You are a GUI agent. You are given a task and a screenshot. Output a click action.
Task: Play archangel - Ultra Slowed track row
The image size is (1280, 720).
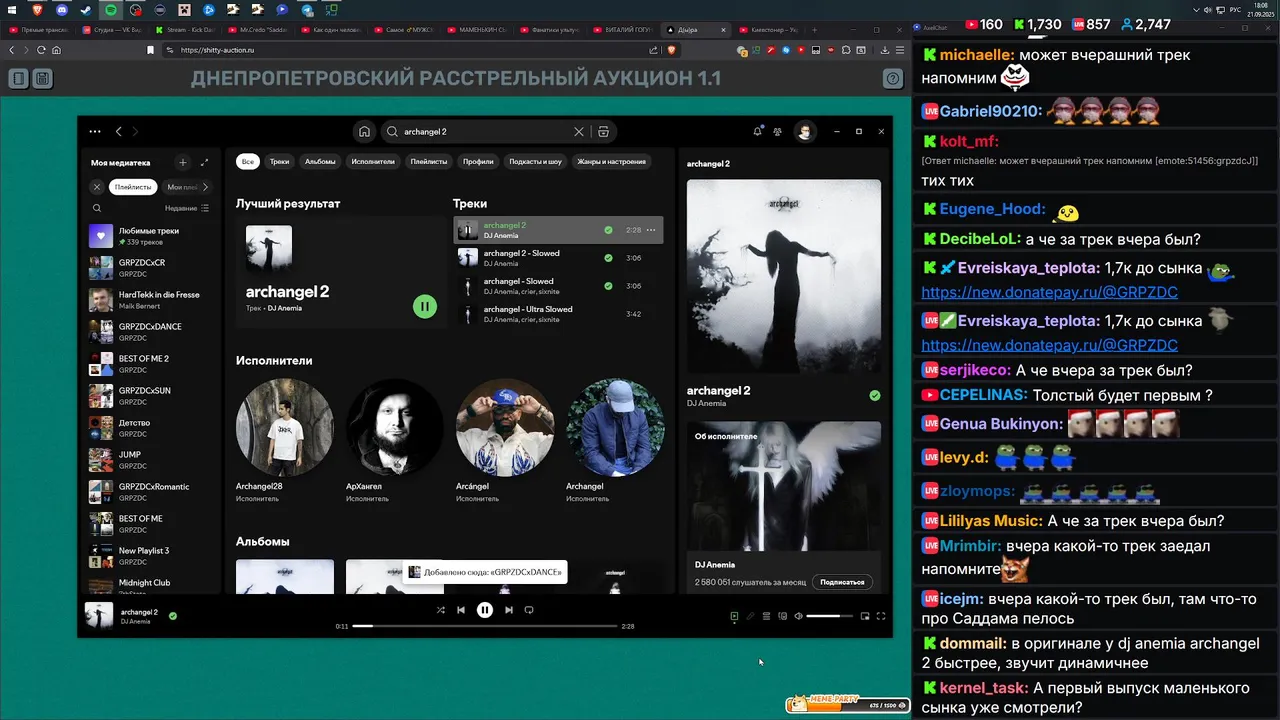point(558,314)
